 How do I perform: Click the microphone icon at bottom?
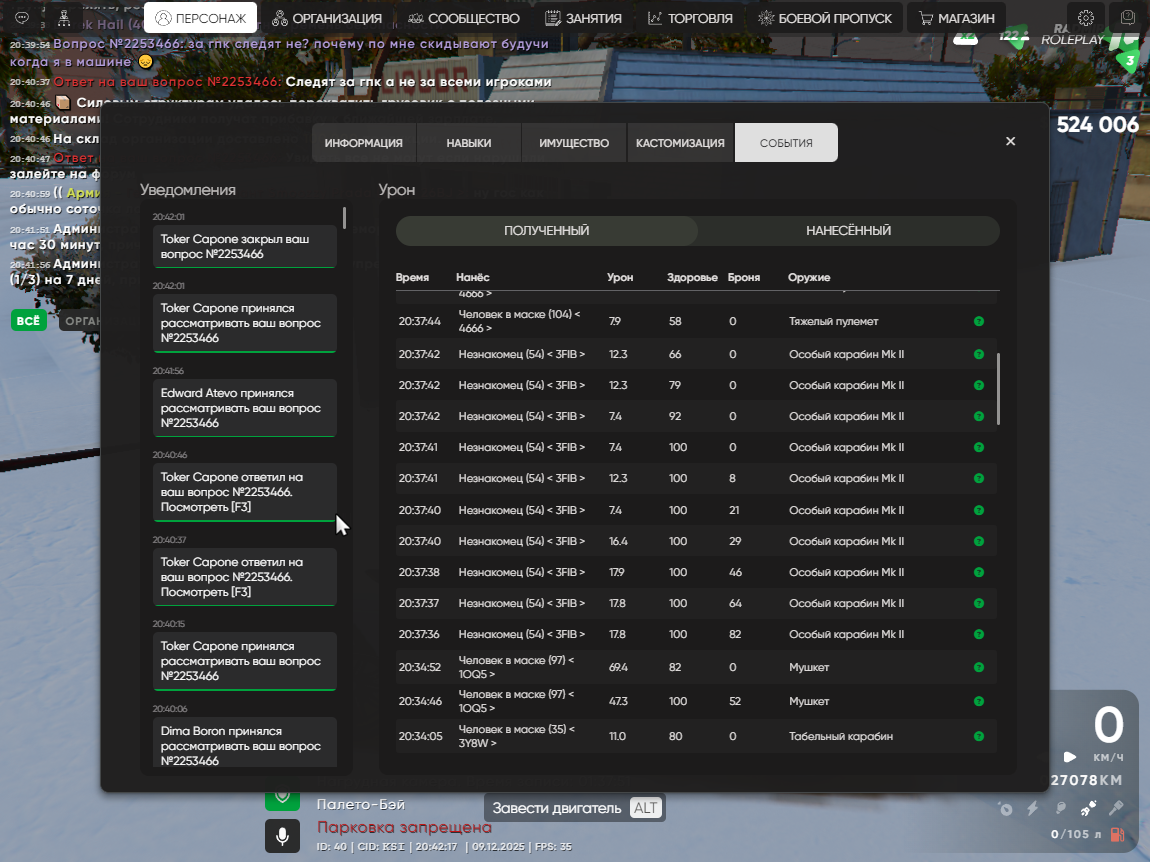click(x=282, y=835)
